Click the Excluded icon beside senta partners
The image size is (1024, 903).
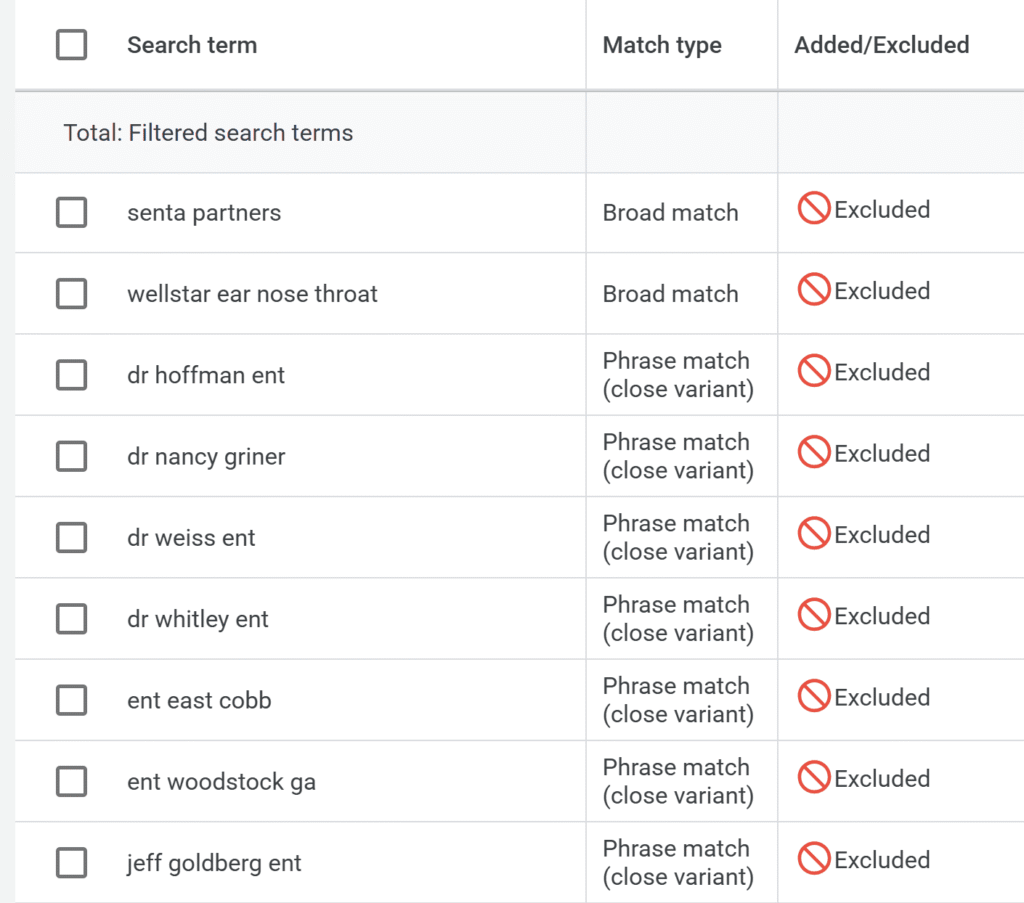[x=812, y=209]
